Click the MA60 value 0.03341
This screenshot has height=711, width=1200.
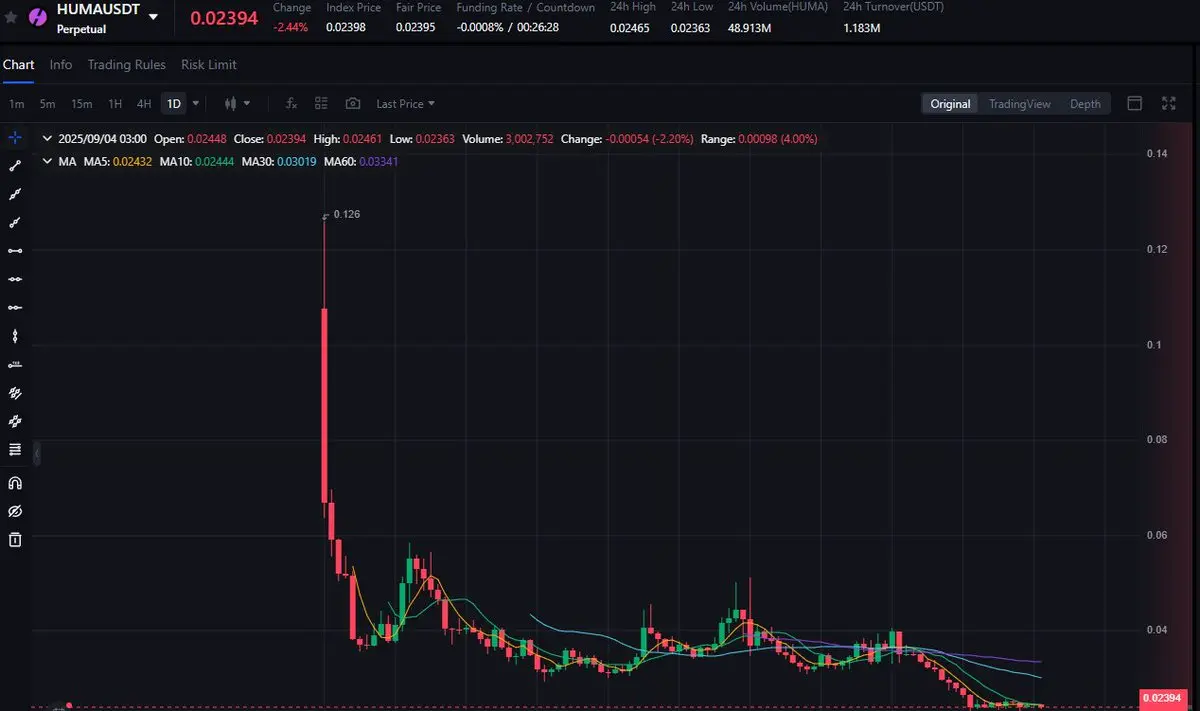pyautogui.click(x=378, y=161)
